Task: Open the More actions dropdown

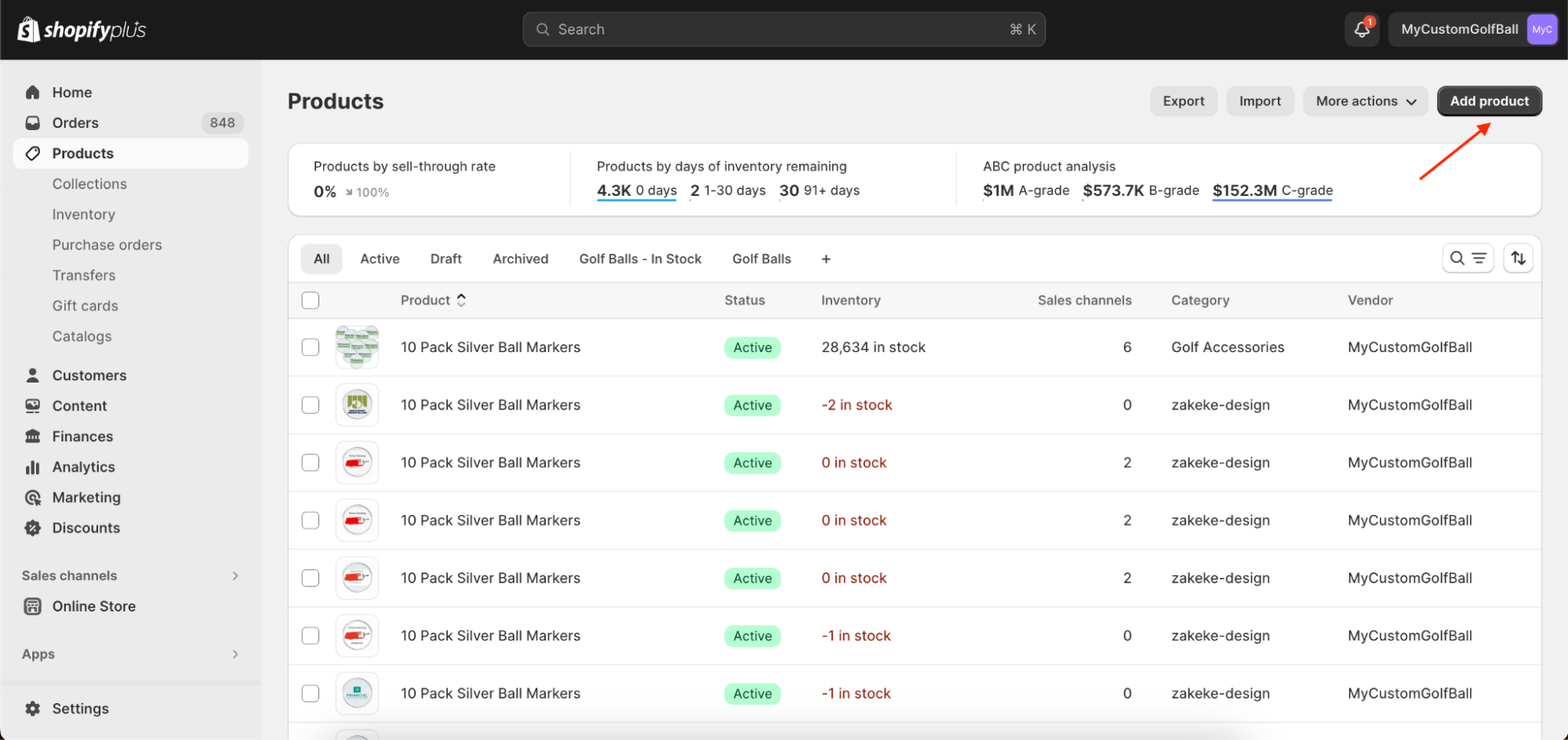Action: [x=1365, y=101]
